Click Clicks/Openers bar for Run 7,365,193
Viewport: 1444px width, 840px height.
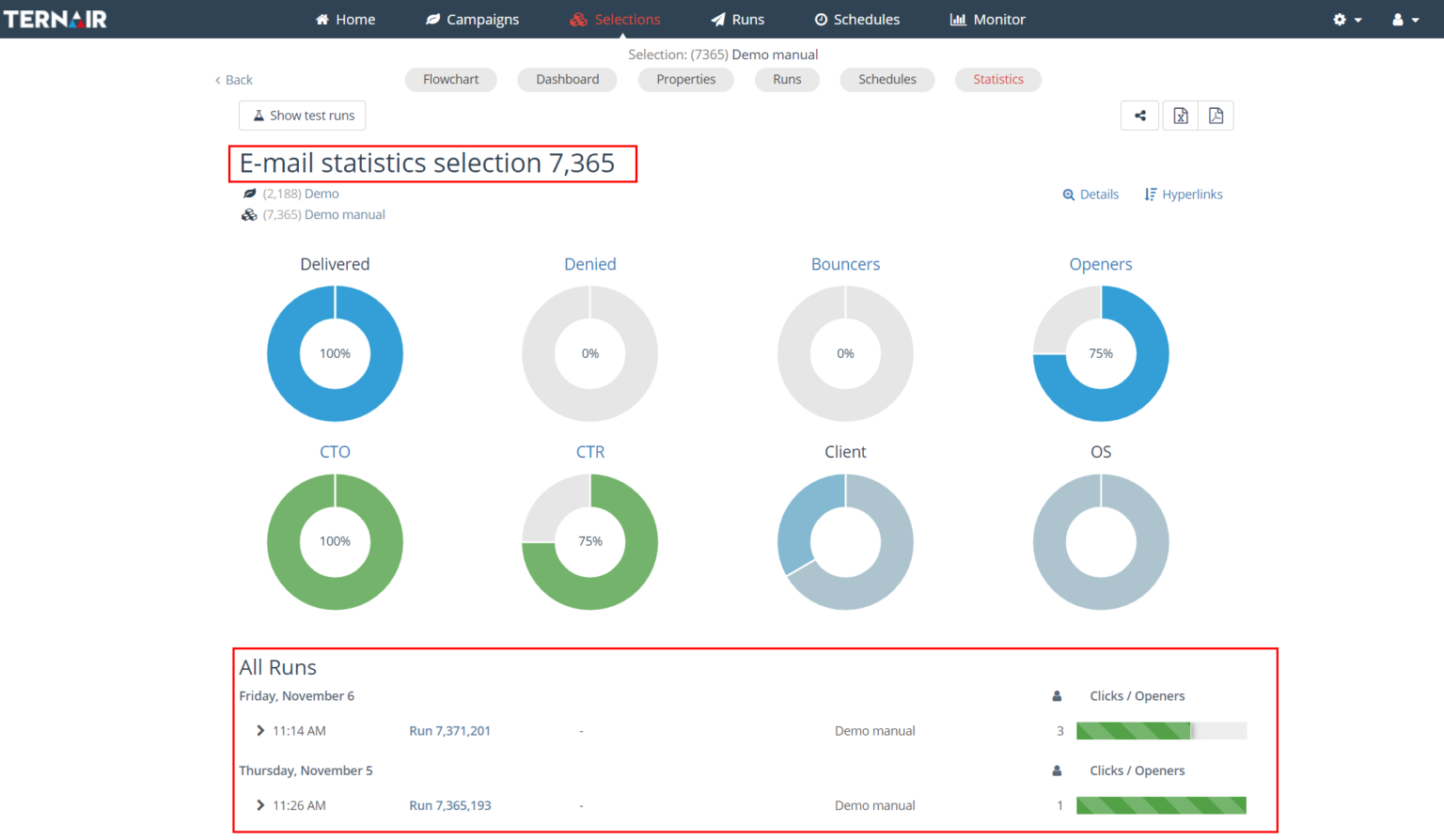1161,805
